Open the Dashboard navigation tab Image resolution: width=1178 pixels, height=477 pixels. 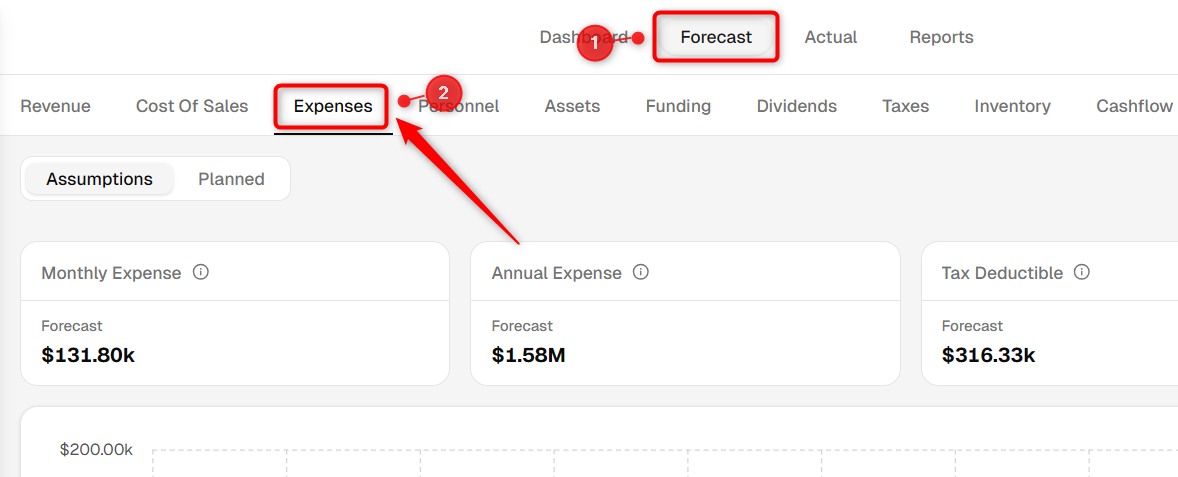pos(584,37)
